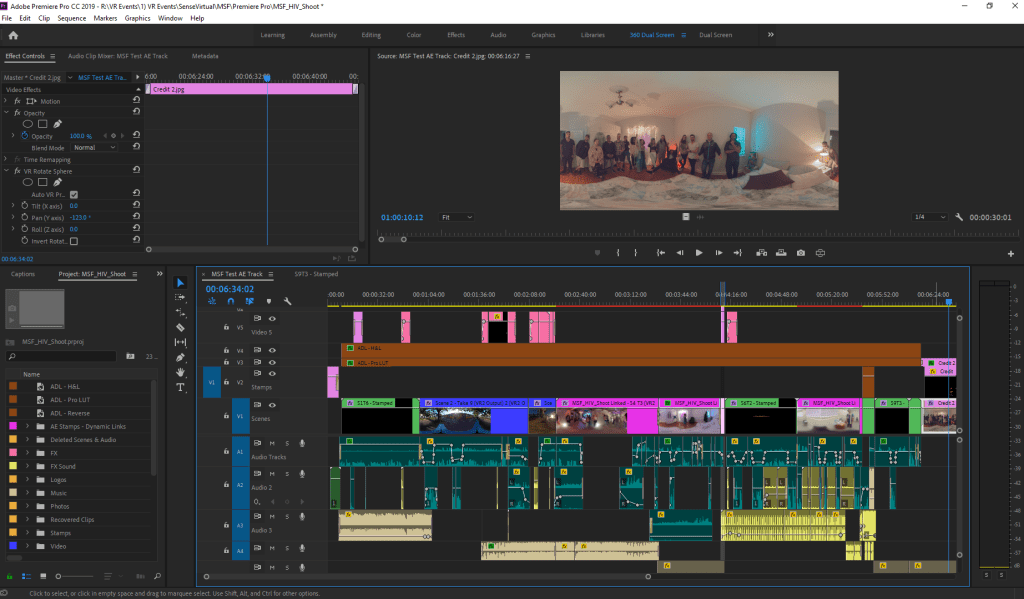The image size is (1024, 599).
Task: Uncheck the Auto VR Properties checkbox
Action: pos(73,194)
